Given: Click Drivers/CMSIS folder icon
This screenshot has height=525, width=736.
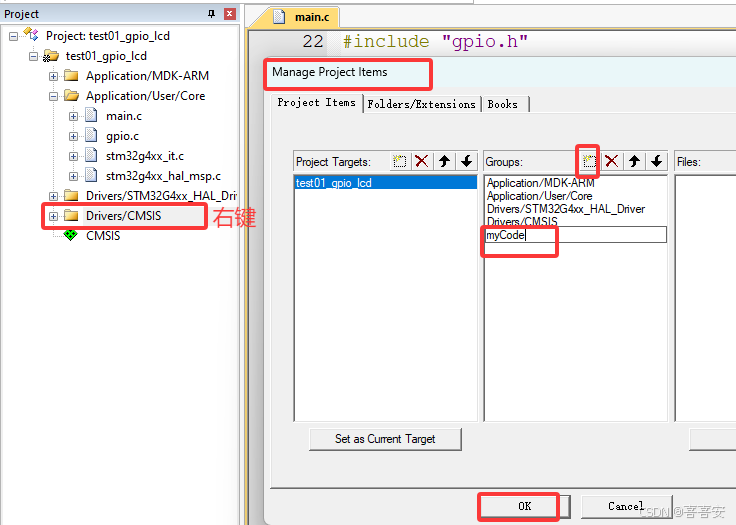Looking at the screenshot, I should click(71, 216).
